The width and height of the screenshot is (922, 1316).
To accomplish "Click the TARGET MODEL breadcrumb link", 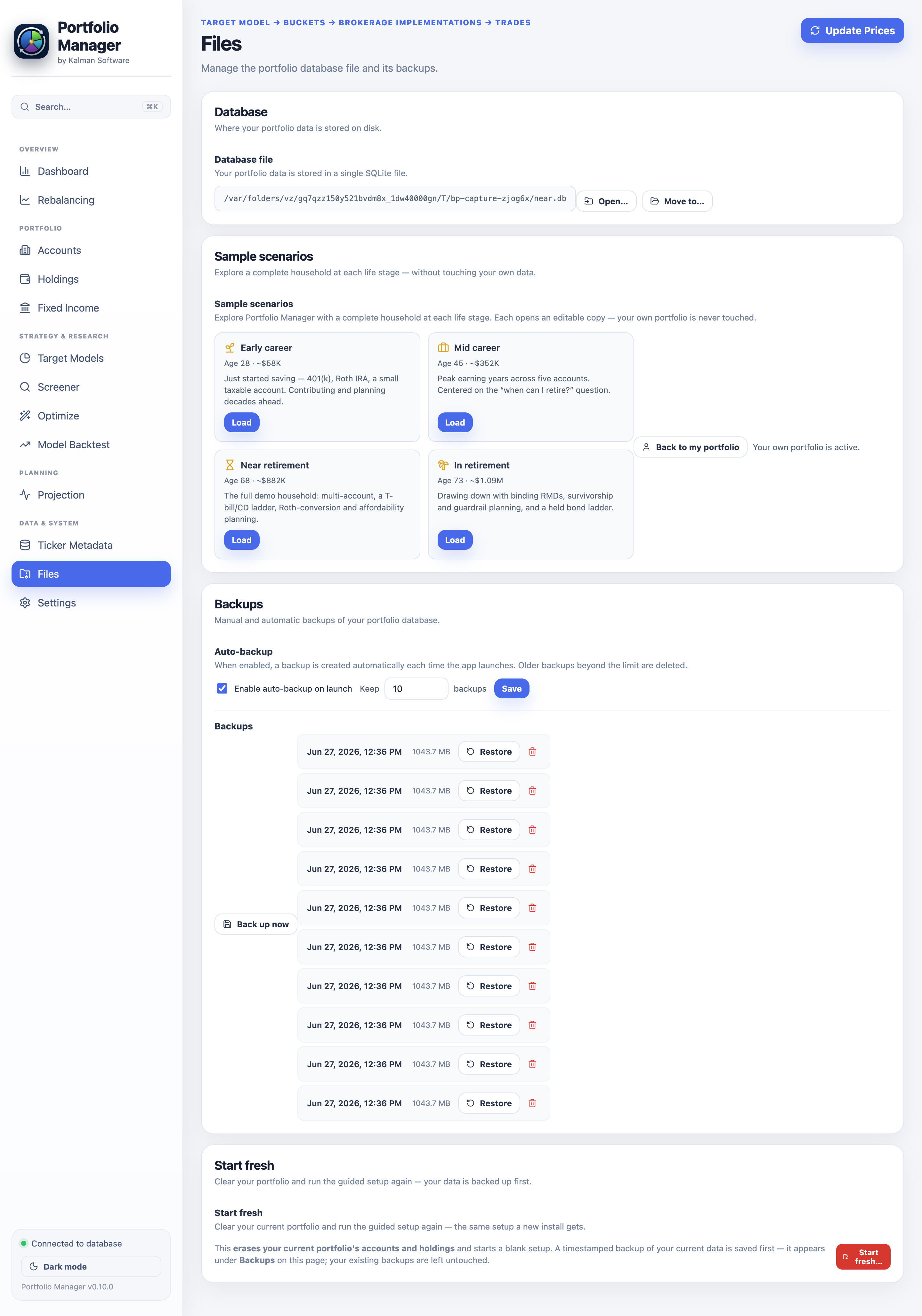I will pyautogui.click(x=235, y=22).
